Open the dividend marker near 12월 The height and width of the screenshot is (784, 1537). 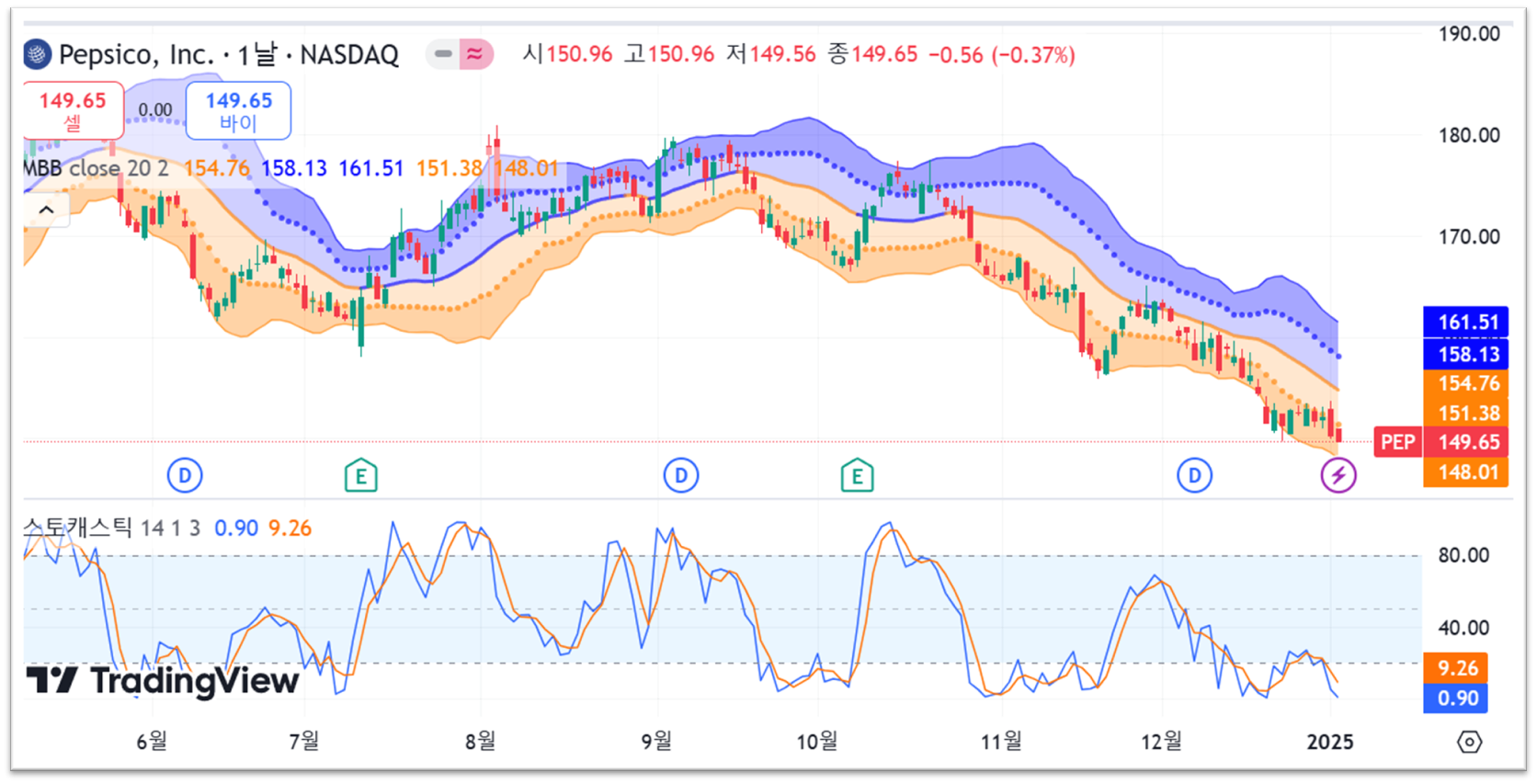click(x=1194, y=475)
